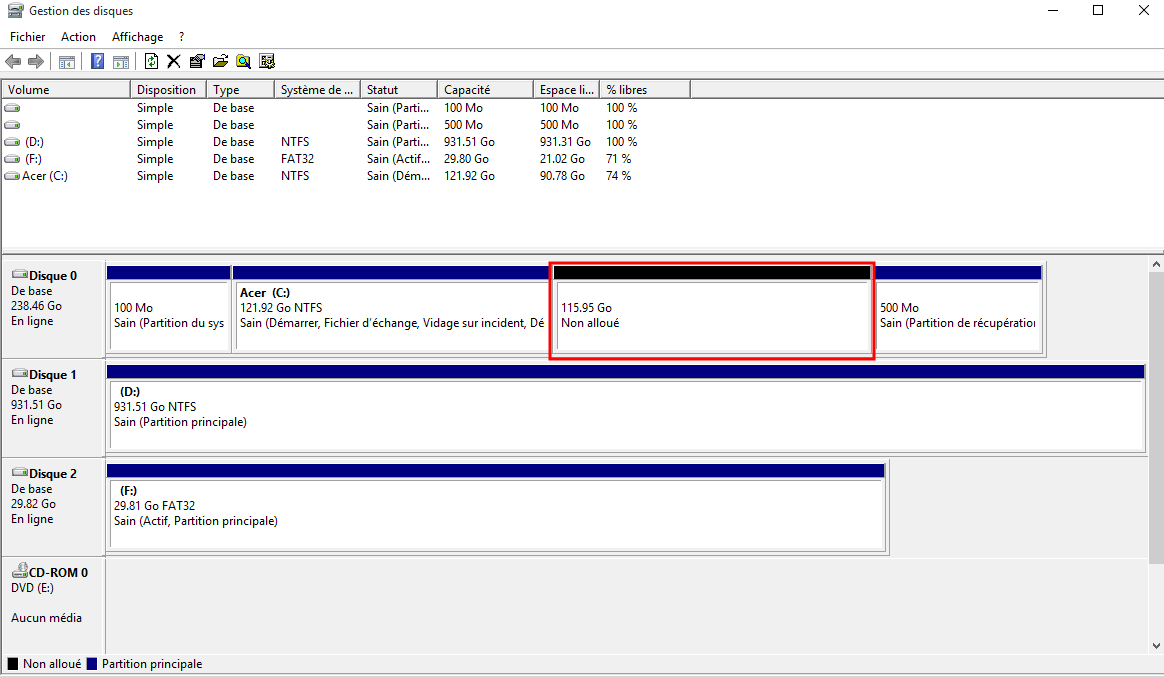Viewport: 1164px width, 677px height.
Task: Sort list by the Statut column header
Action: tap(398, 90)
